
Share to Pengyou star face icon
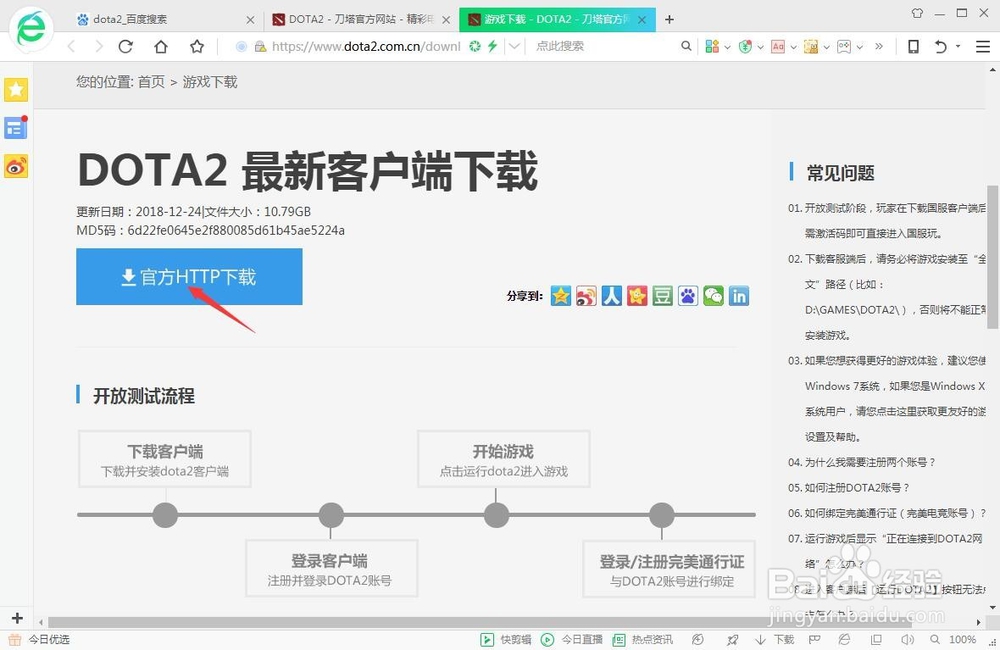(637, 295)
